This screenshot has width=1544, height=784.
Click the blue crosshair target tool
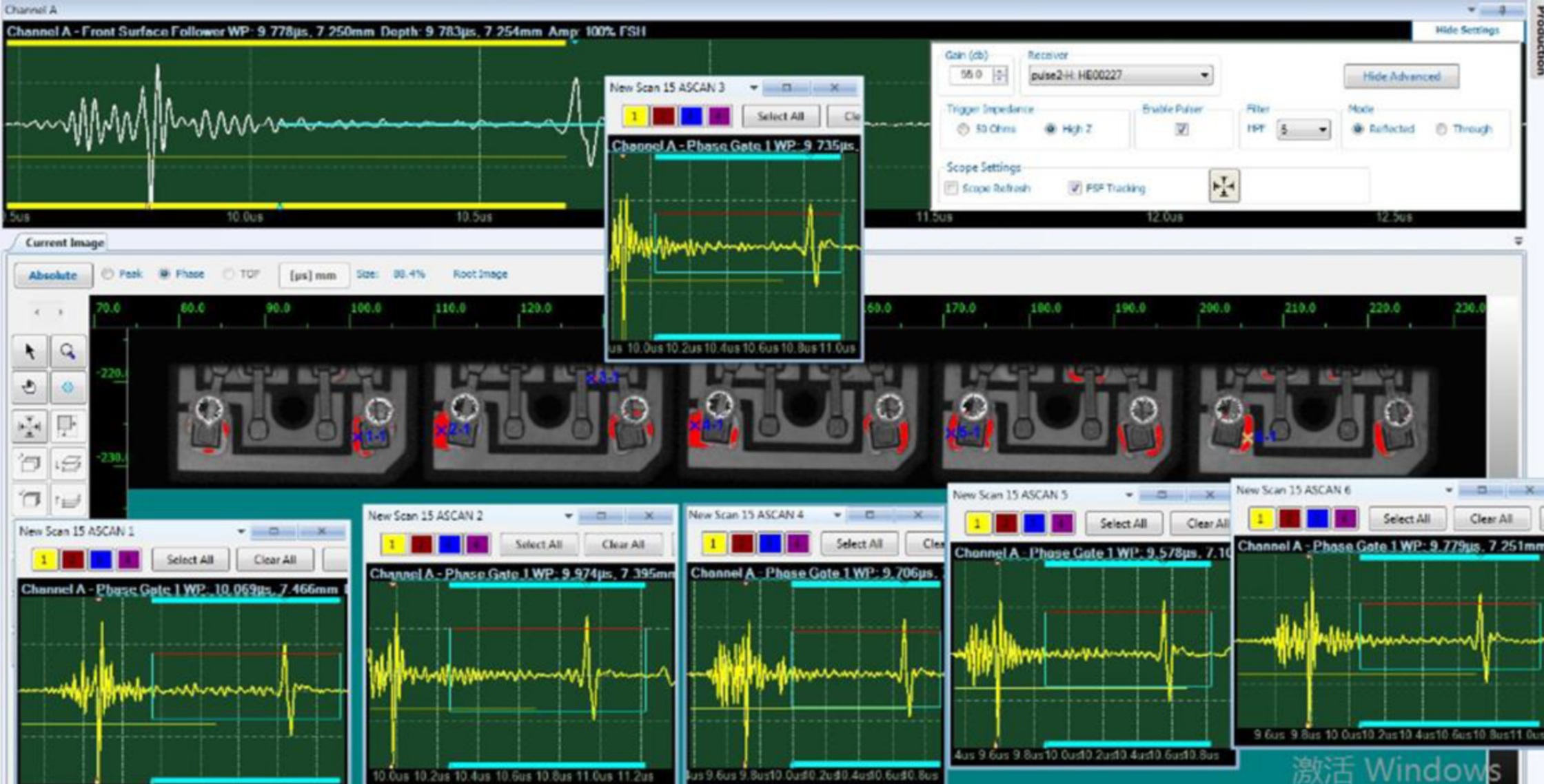(68, 387)
